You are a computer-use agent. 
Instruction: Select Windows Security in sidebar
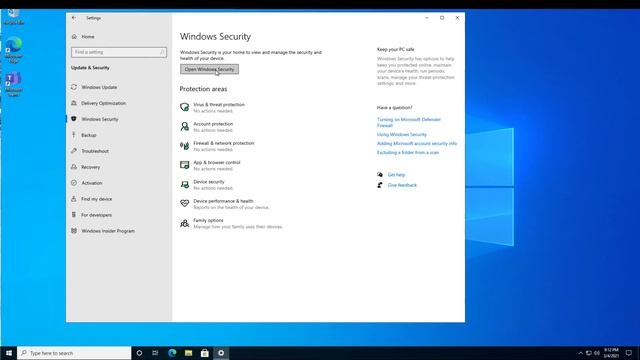coord(100,119)
